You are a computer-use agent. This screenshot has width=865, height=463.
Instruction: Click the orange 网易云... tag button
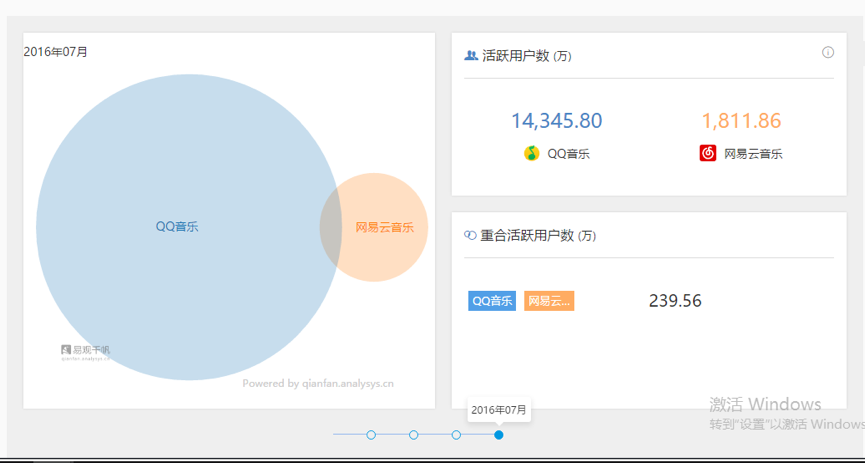click(x=549, y=301)
